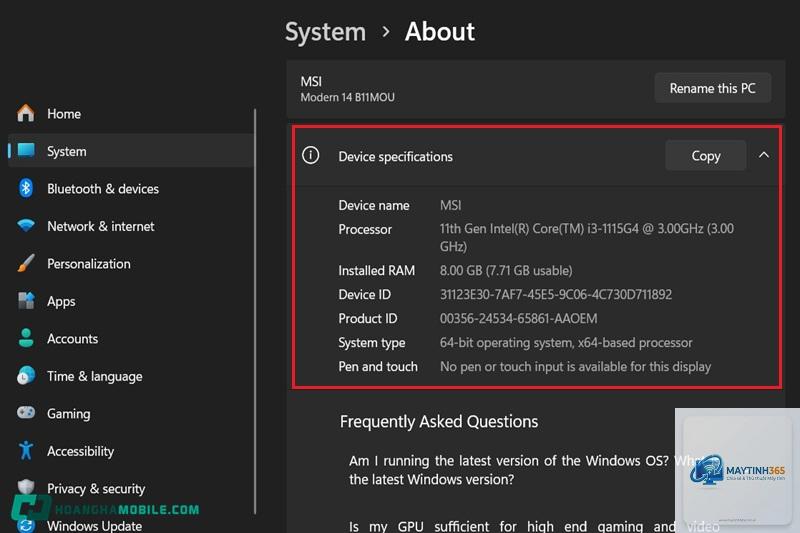Copy the device specifications

click(706, 156)
